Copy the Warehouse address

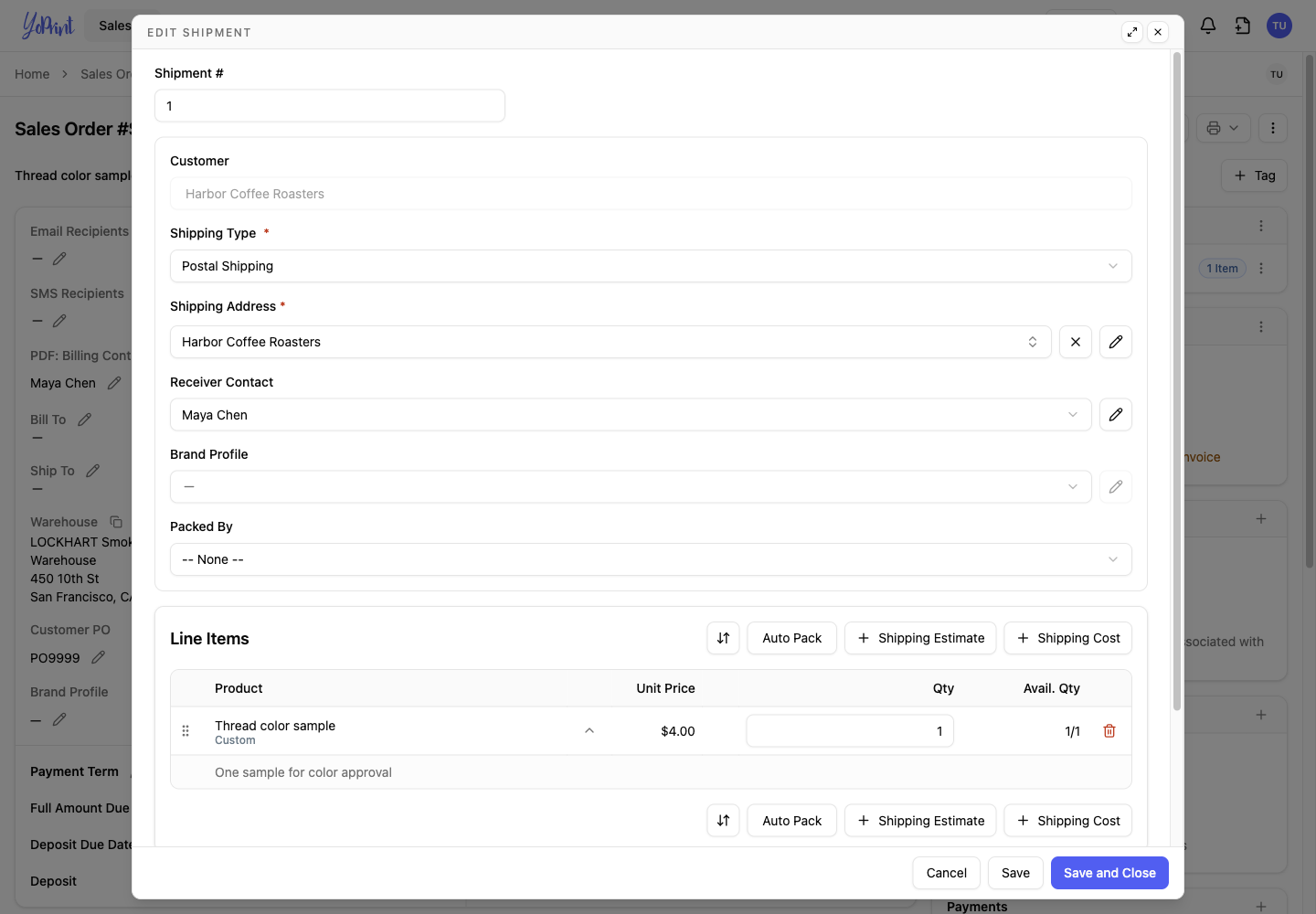pos(116,522)
